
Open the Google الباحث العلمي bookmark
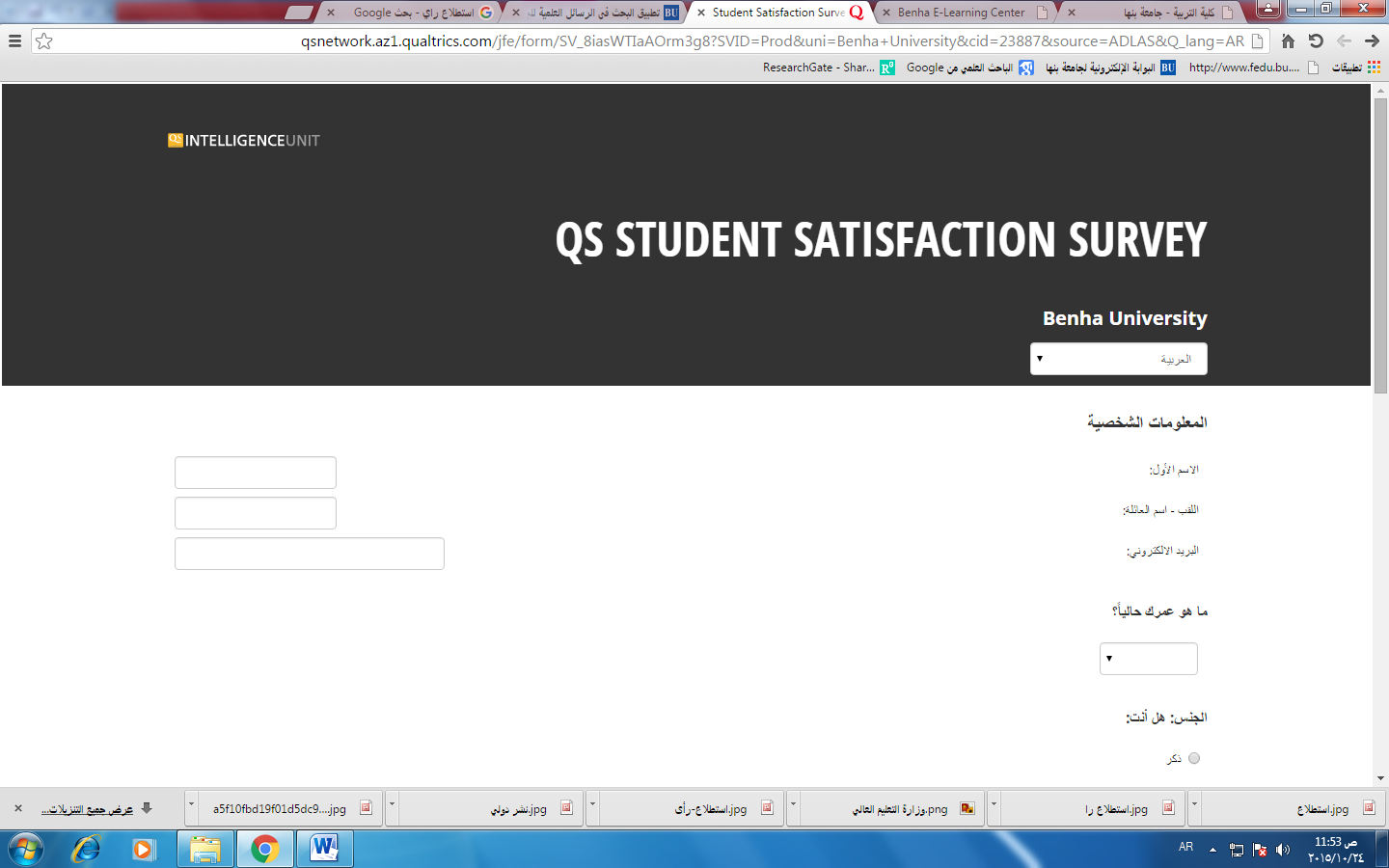(x=969, y=68)
